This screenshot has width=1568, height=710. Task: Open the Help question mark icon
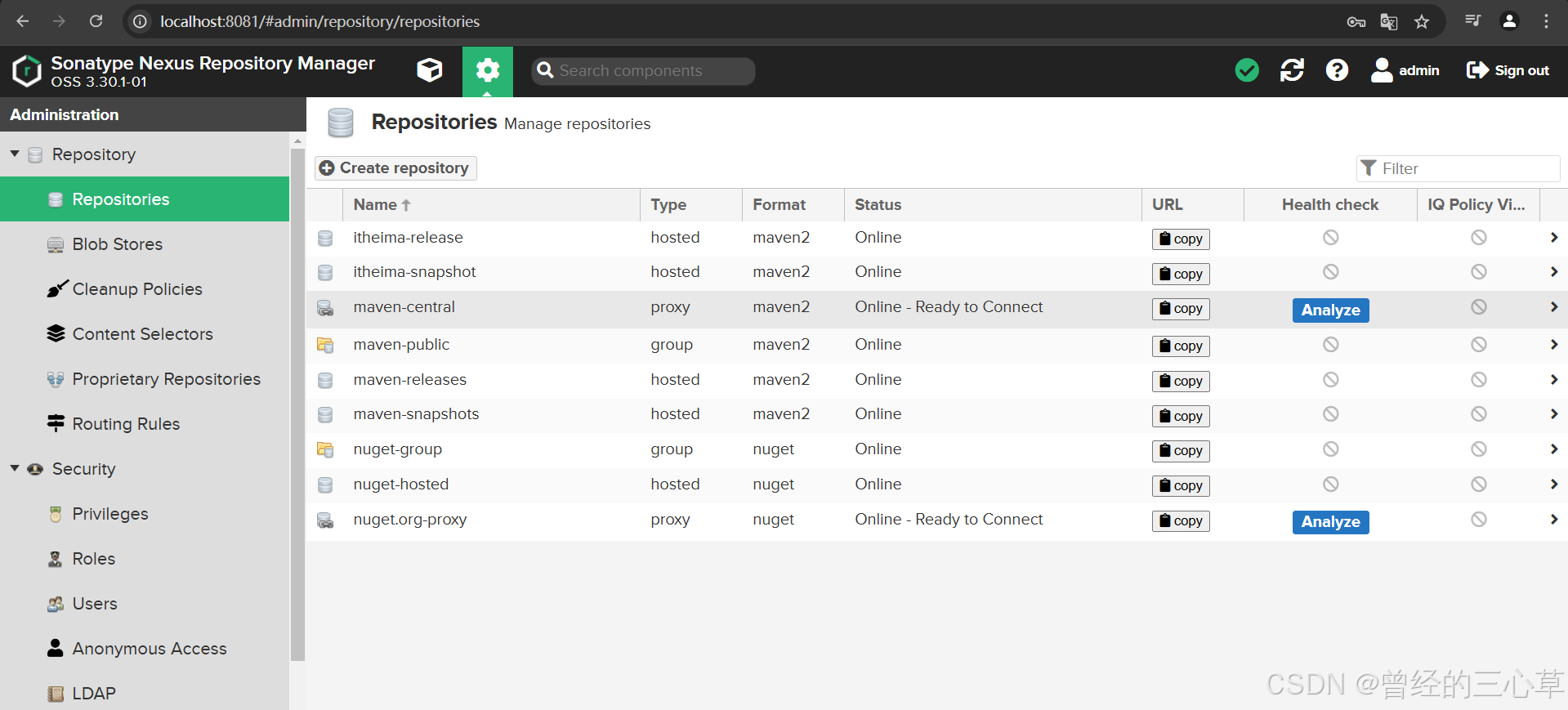[x=1337, y=70]
